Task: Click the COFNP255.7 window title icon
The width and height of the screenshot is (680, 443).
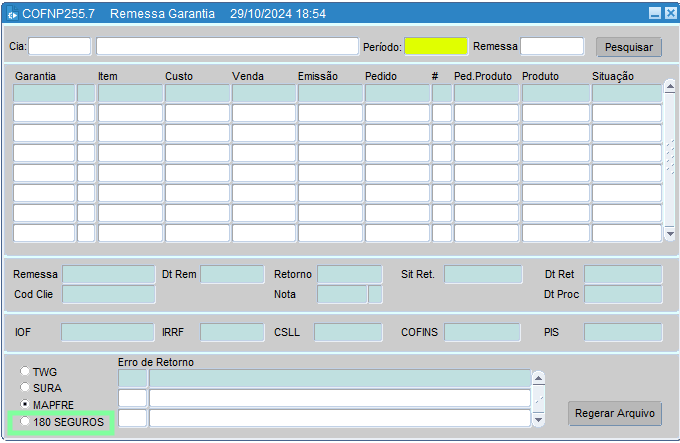Action: 12,15
